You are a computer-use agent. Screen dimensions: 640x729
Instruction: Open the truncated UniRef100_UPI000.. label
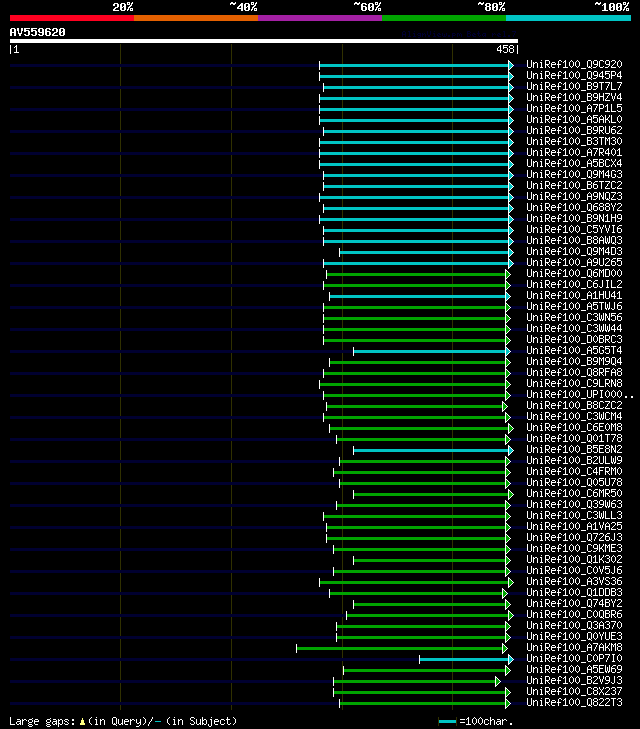(x=580, y=394)
